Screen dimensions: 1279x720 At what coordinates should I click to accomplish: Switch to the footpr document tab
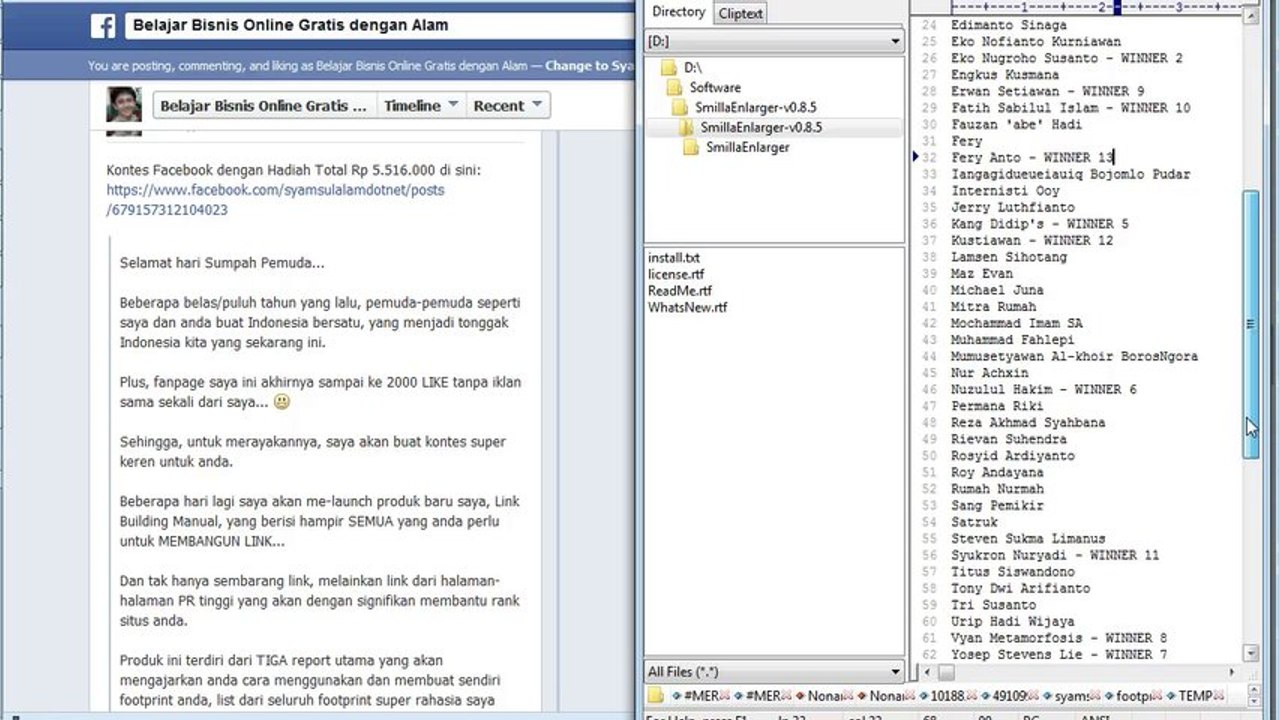click(x=1129, y=695)
